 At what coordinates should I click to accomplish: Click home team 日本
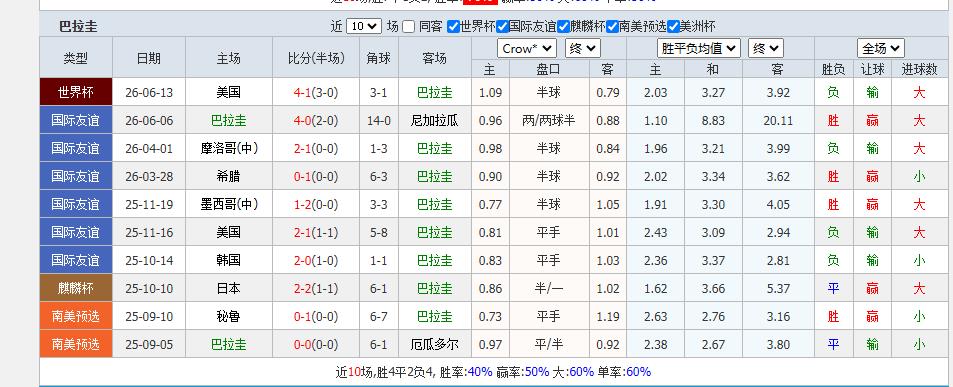coord(229,289)
